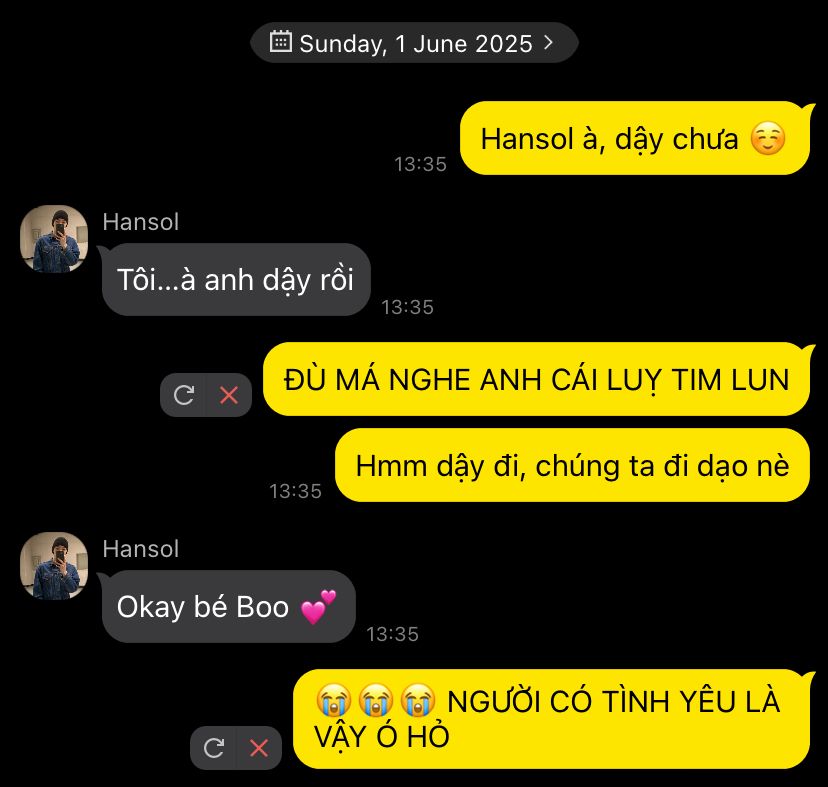Delete the failed "ĐÙ MÁ NGHE ANH" message

click(x=229, y=395)
